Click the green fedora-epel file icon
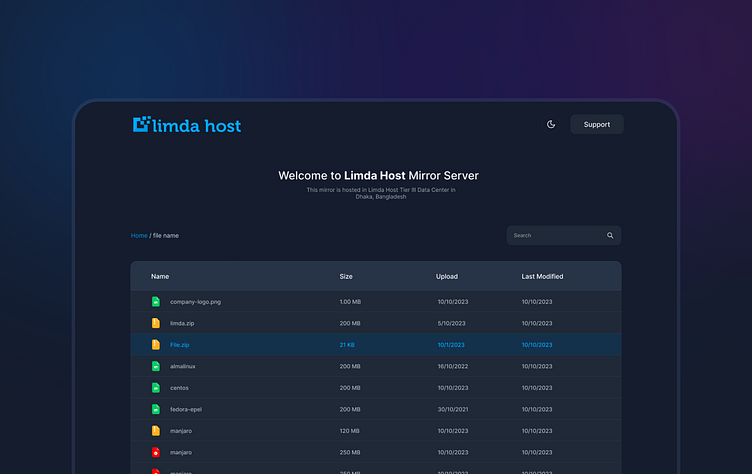The image size is (752, 474). [156, 409]
